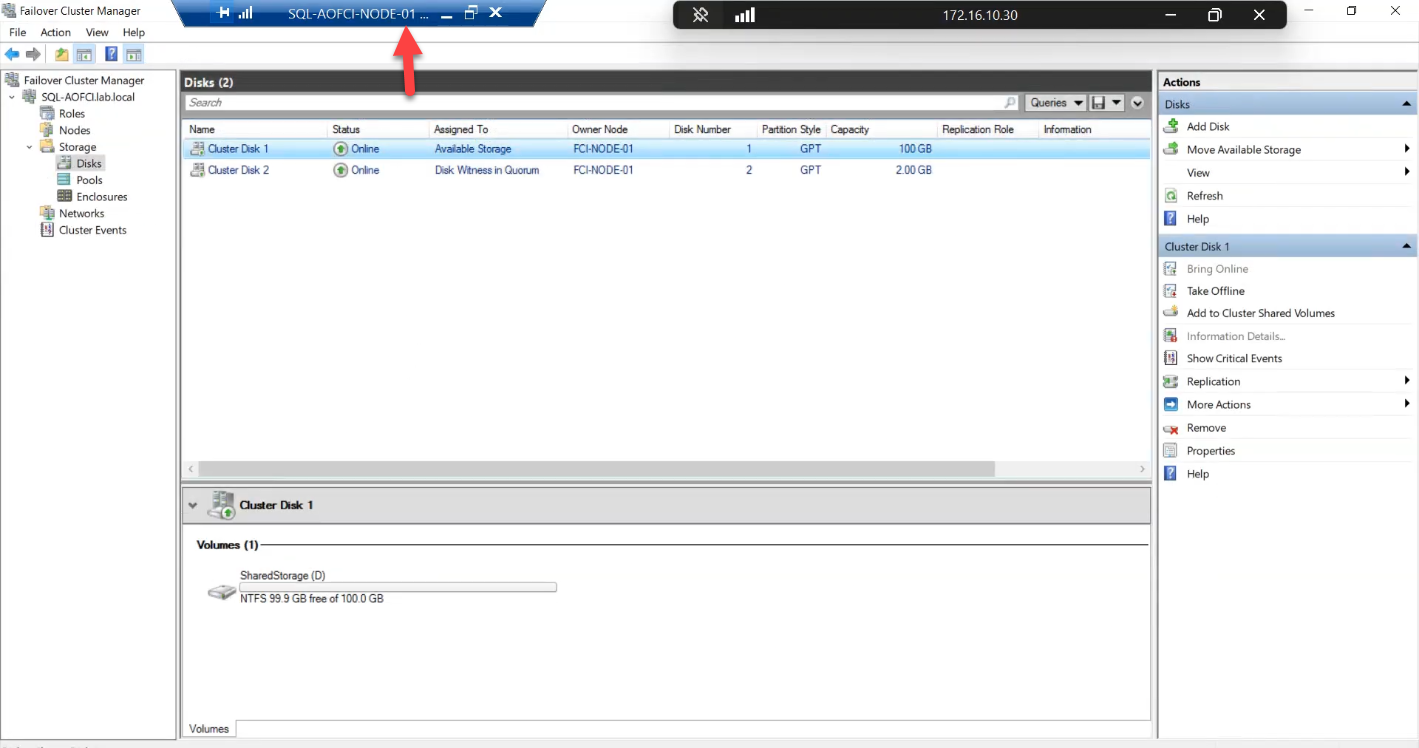The height and width of the screenshot is (748, 1419).
Task: Click the unpin icon on 172.16.10.30 bar
Action: click(x=701, y=15)
